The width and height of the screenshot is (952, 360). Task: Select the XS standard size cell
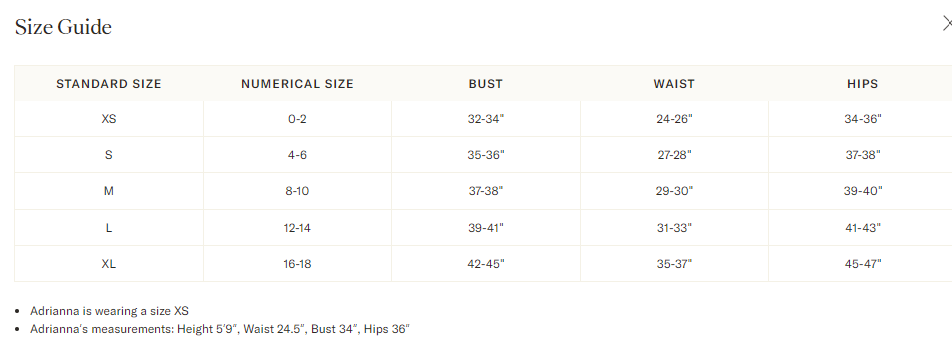click(109, 119)
